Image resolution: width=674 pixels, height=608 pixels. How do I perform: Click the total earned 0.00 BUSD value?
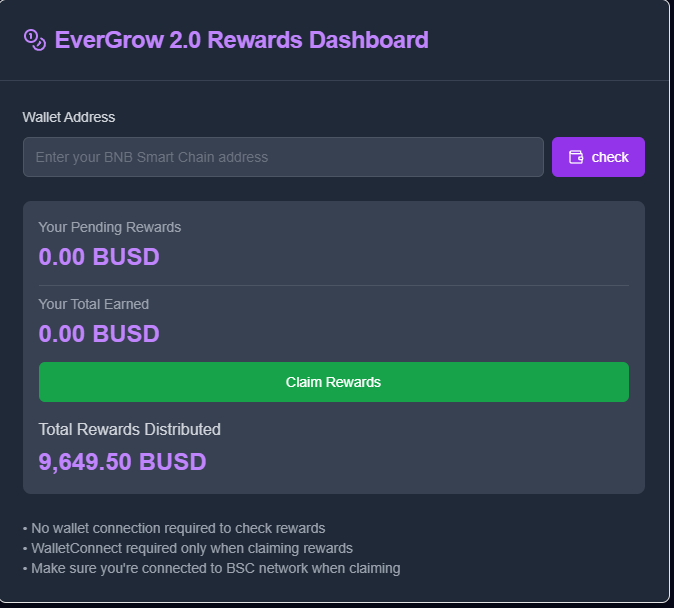pos(99,334)
